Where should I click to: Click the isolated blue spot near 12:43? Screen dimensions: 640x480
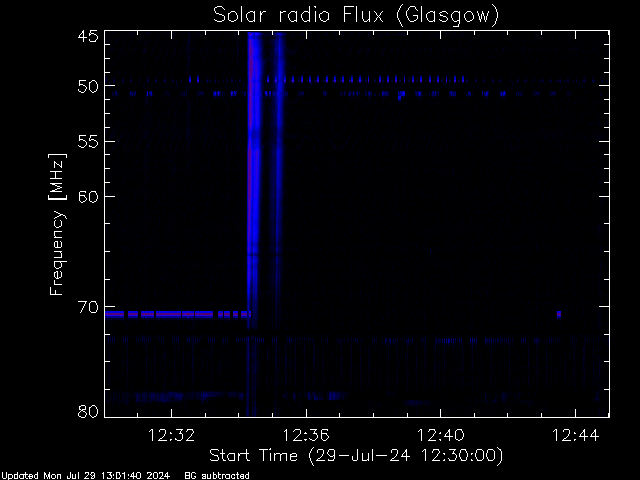(x=559, y=314)
